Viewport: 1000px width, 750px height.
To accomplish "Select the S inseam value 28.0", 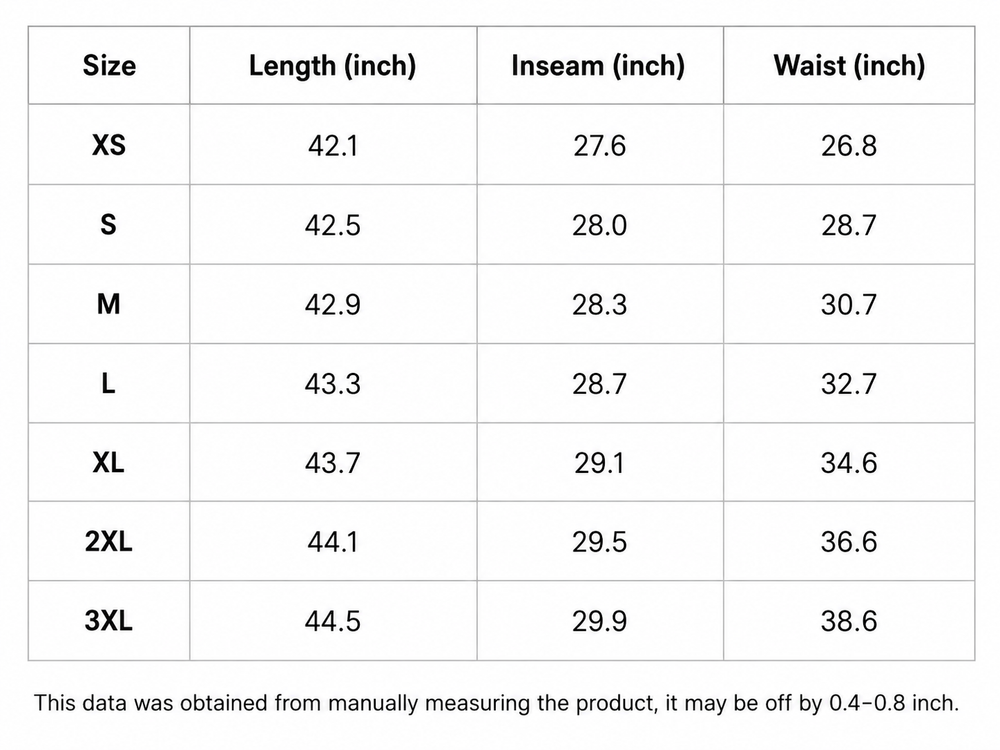I will point(599,225).
